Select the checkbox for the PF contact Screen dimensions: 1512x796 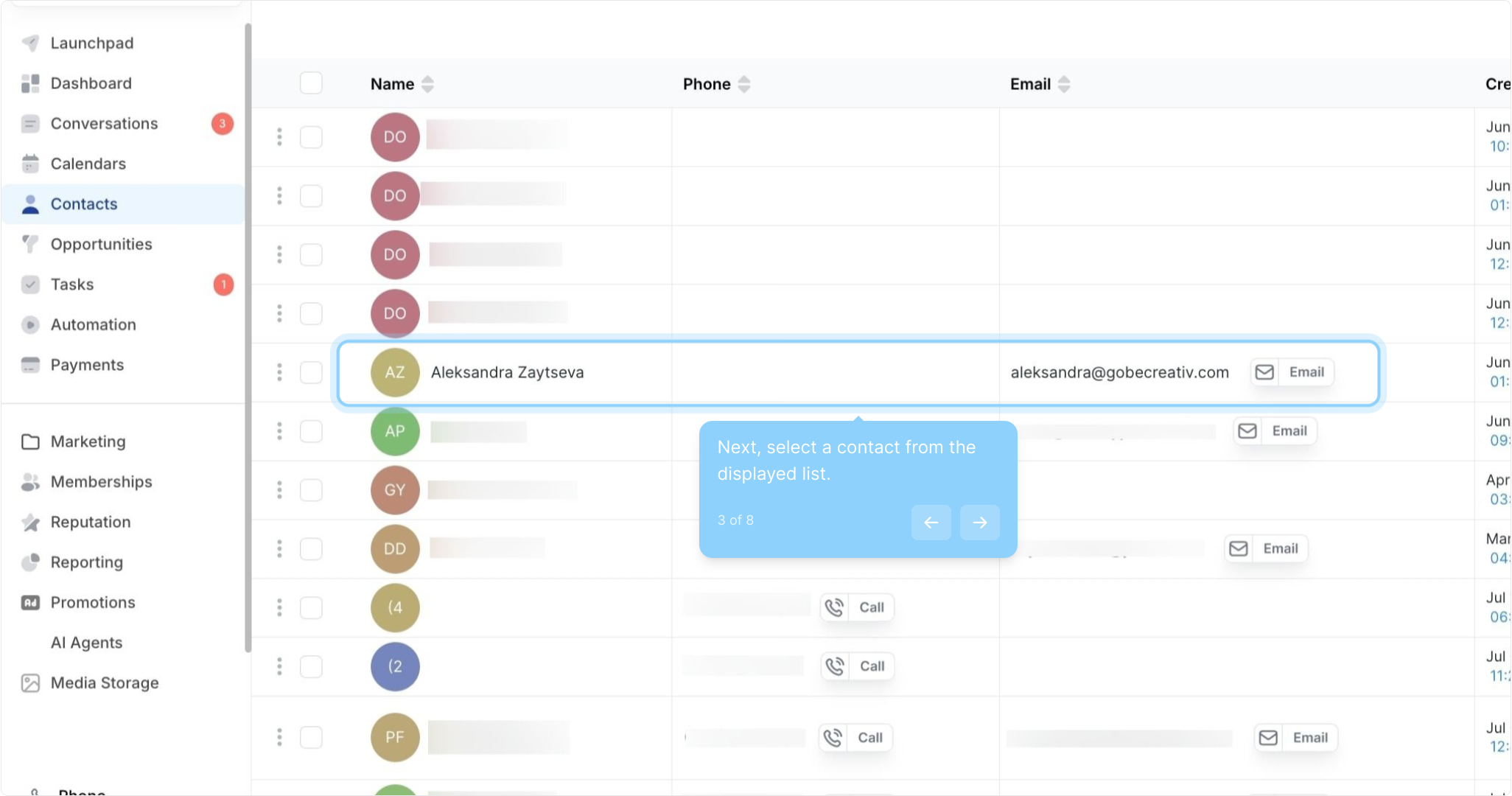(311, 737)
